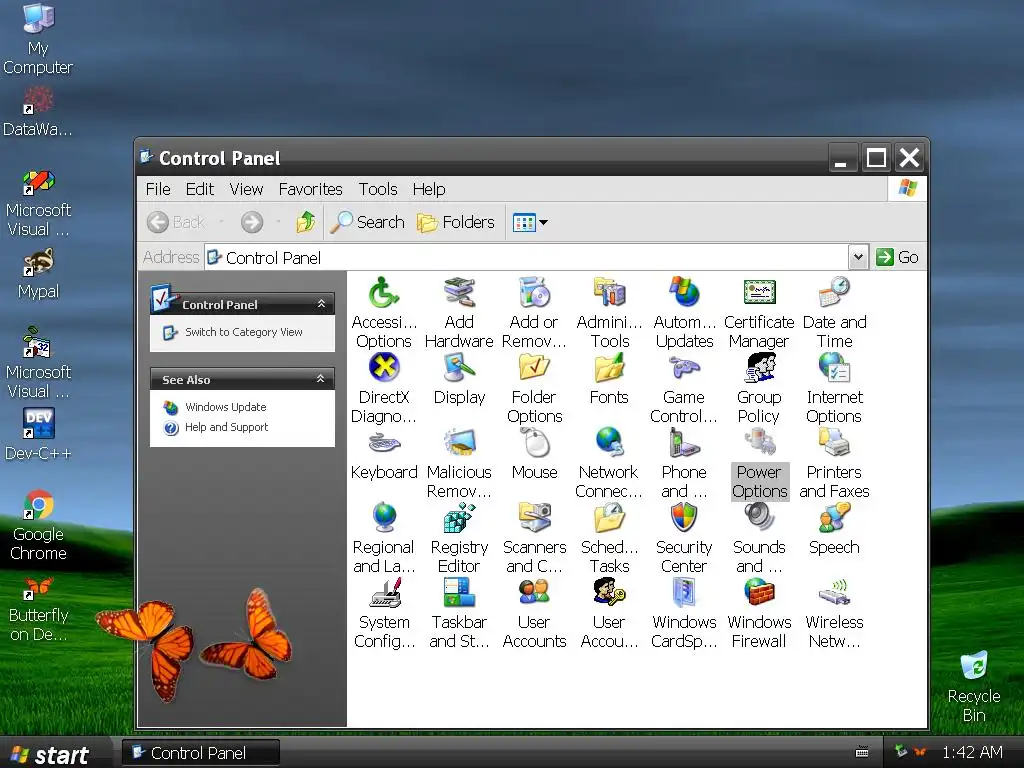Expand the Address bar dropdown
This screenshot has width=1024, height=768.
click(858, 257)
